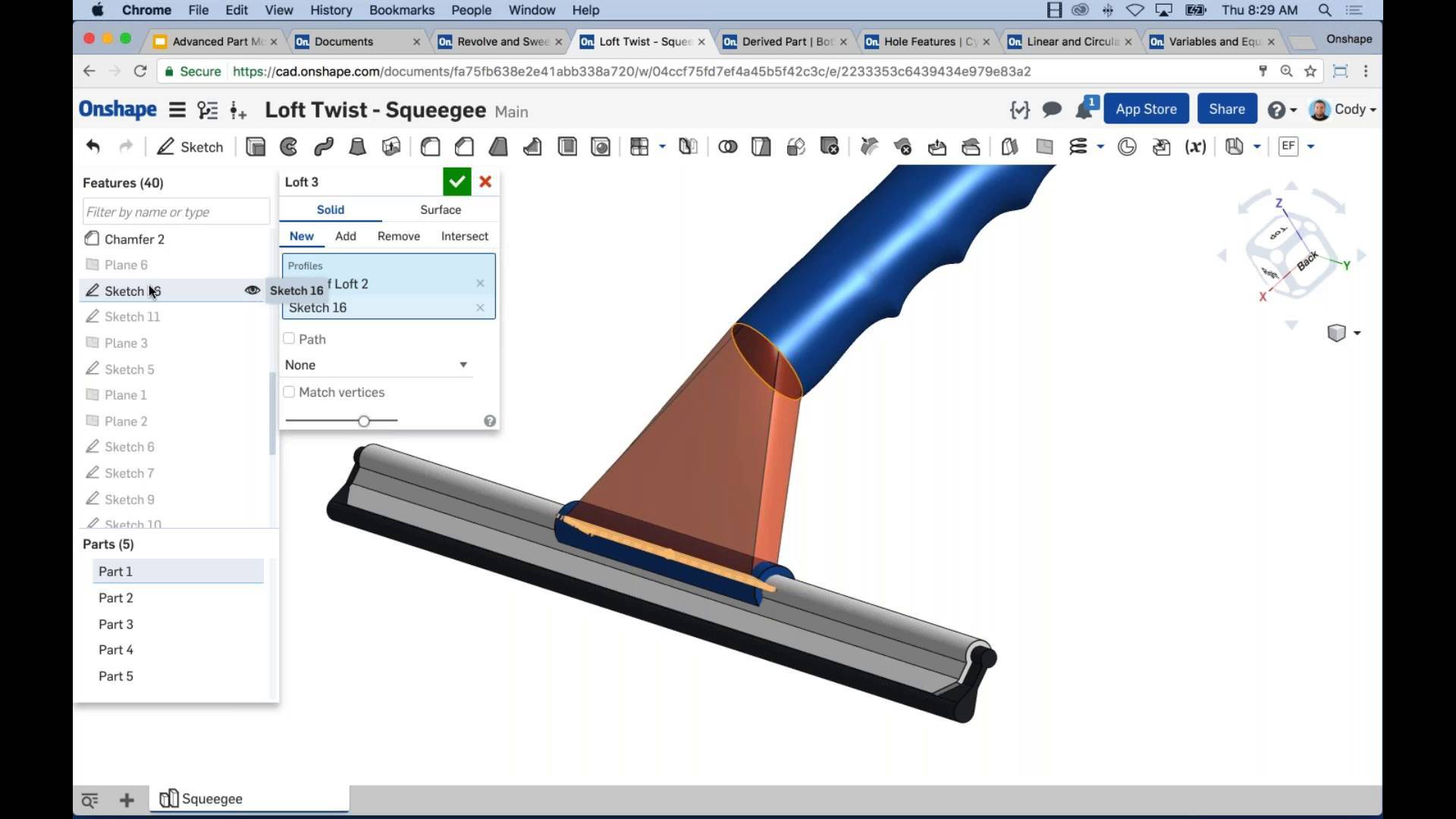This screenshot has height=819, width=1456.
Task: Expand the None path dropdown
Action: [x=462, y=364]
